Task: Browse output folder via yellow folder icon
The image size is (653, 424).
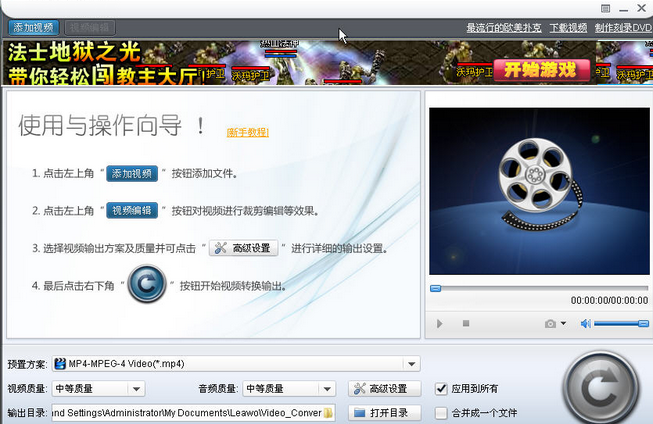Action: [x=328, y=413]
